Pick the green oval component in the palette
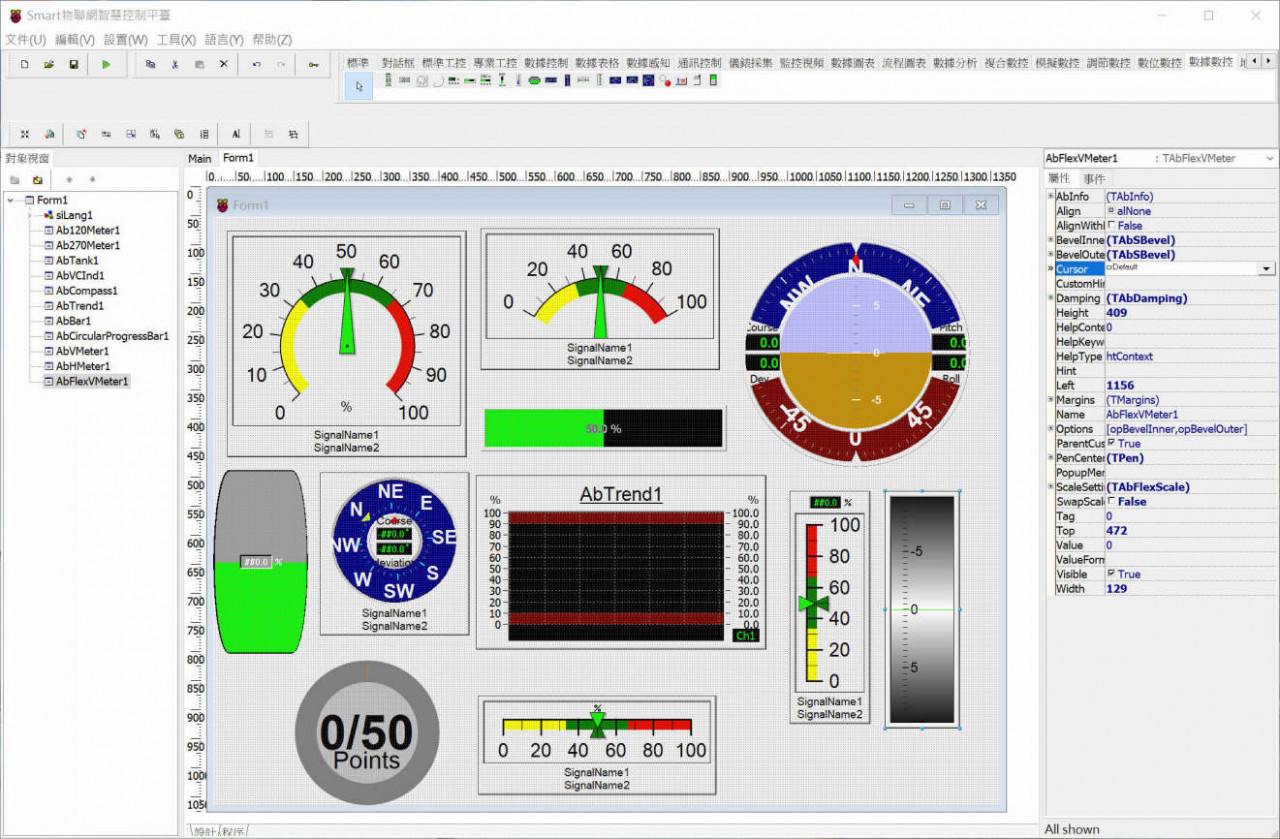 tap(534, 80)
